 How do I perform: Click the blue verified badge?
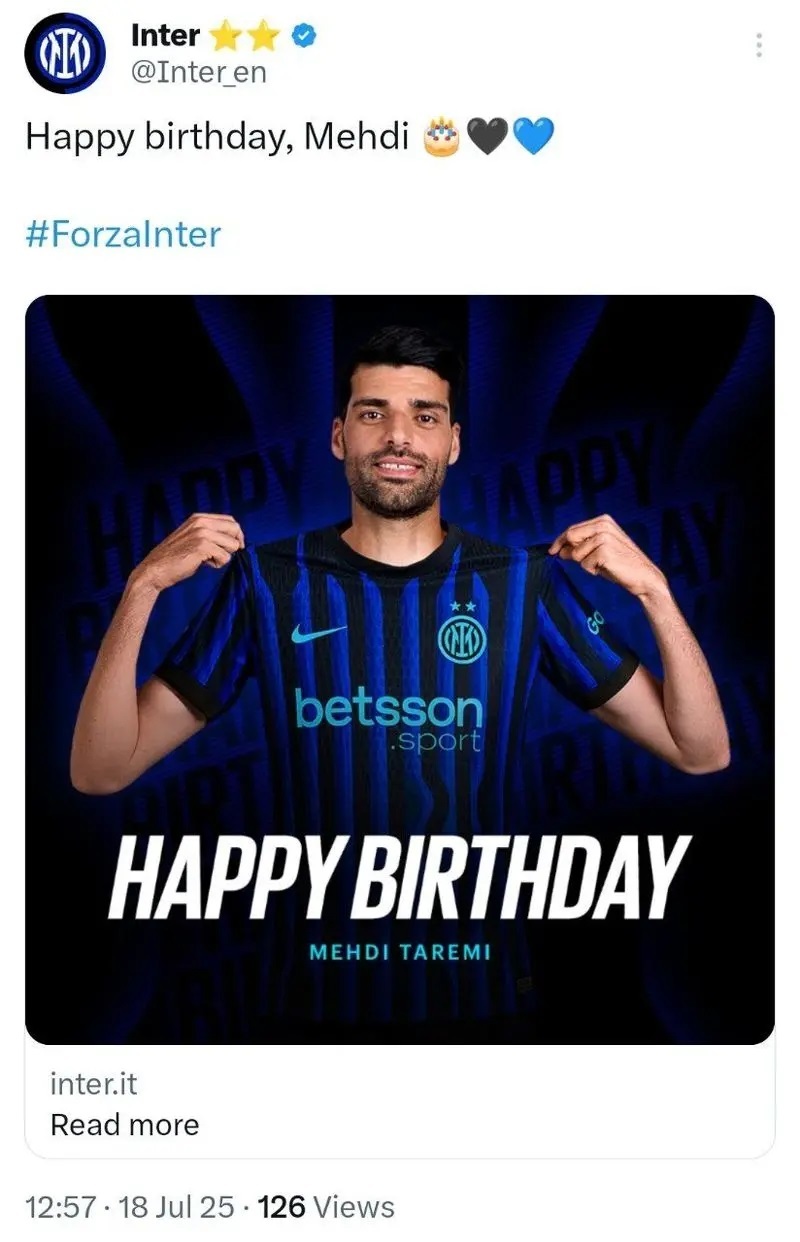tap(305, 37)
